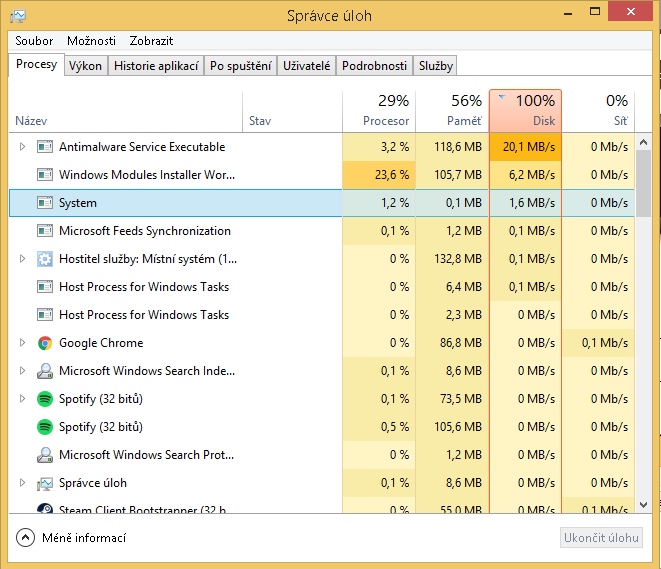This screenshot has height=569, width=661.
Task: Sort by the Paměť column header
Action: coord(452,111)
